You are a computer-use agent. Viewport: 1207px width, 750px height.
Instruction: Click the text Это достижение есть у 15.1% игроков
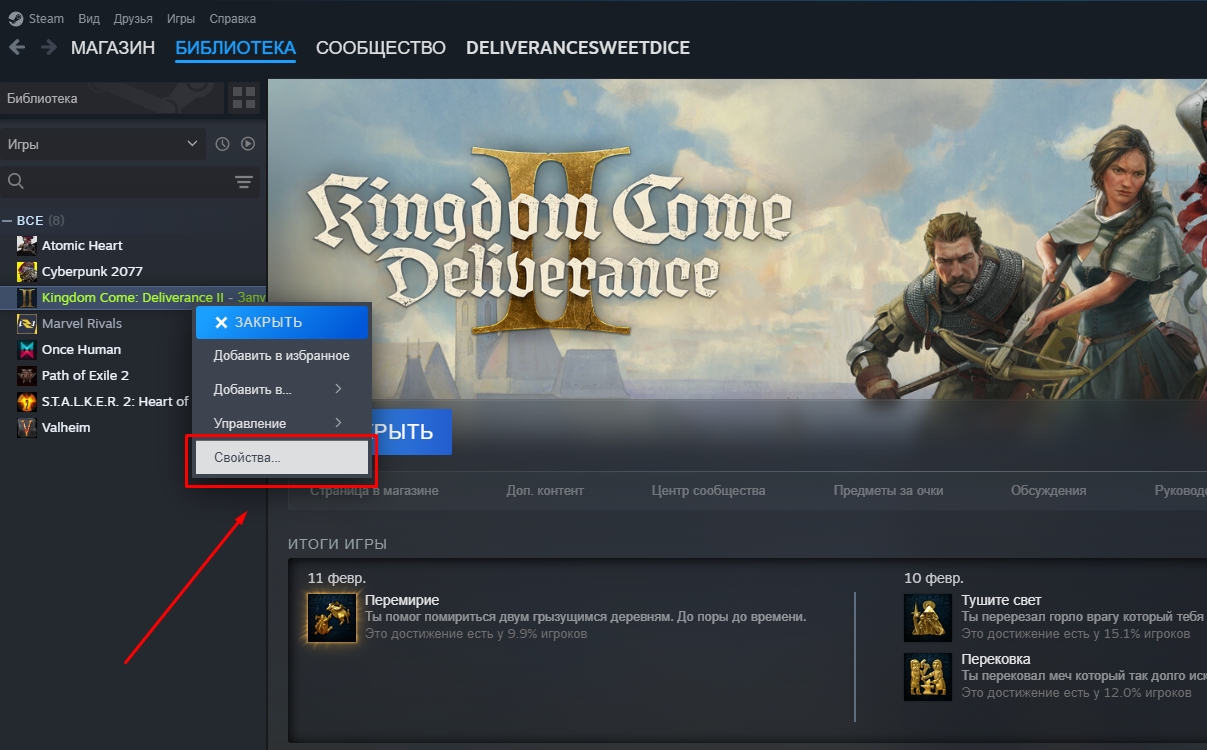pos(1076,633)
